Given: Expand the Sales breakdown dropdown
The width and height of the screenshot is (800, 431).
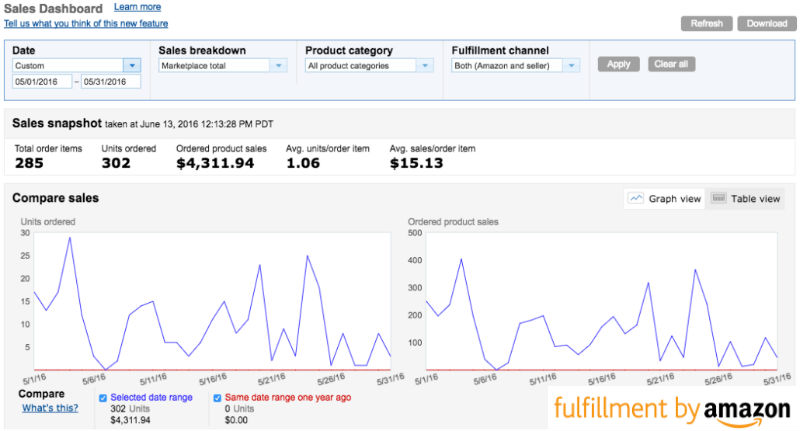Looking at the screenshot, I should tap(280, 66).
